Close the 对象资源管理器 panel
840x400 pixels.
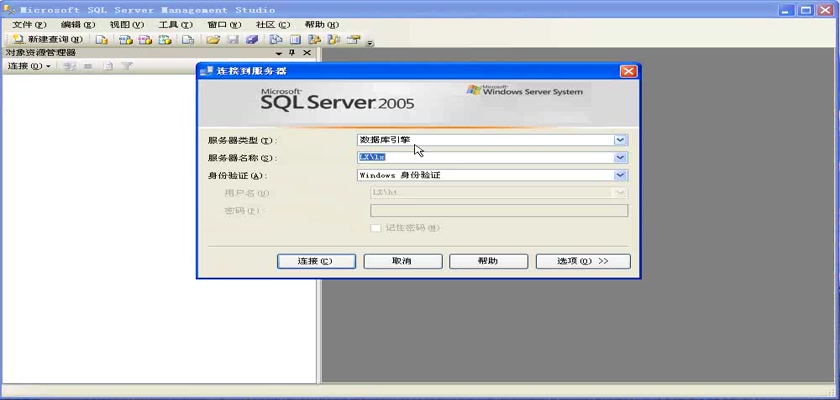[x=307, y=52]
